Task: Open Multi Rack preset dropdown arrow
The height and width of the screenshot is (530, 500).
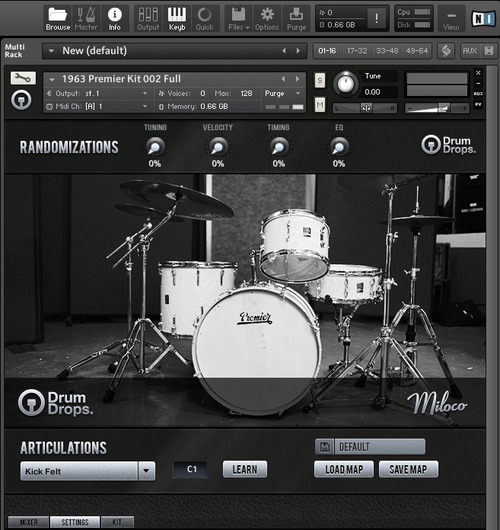Action: coord(51,51)
